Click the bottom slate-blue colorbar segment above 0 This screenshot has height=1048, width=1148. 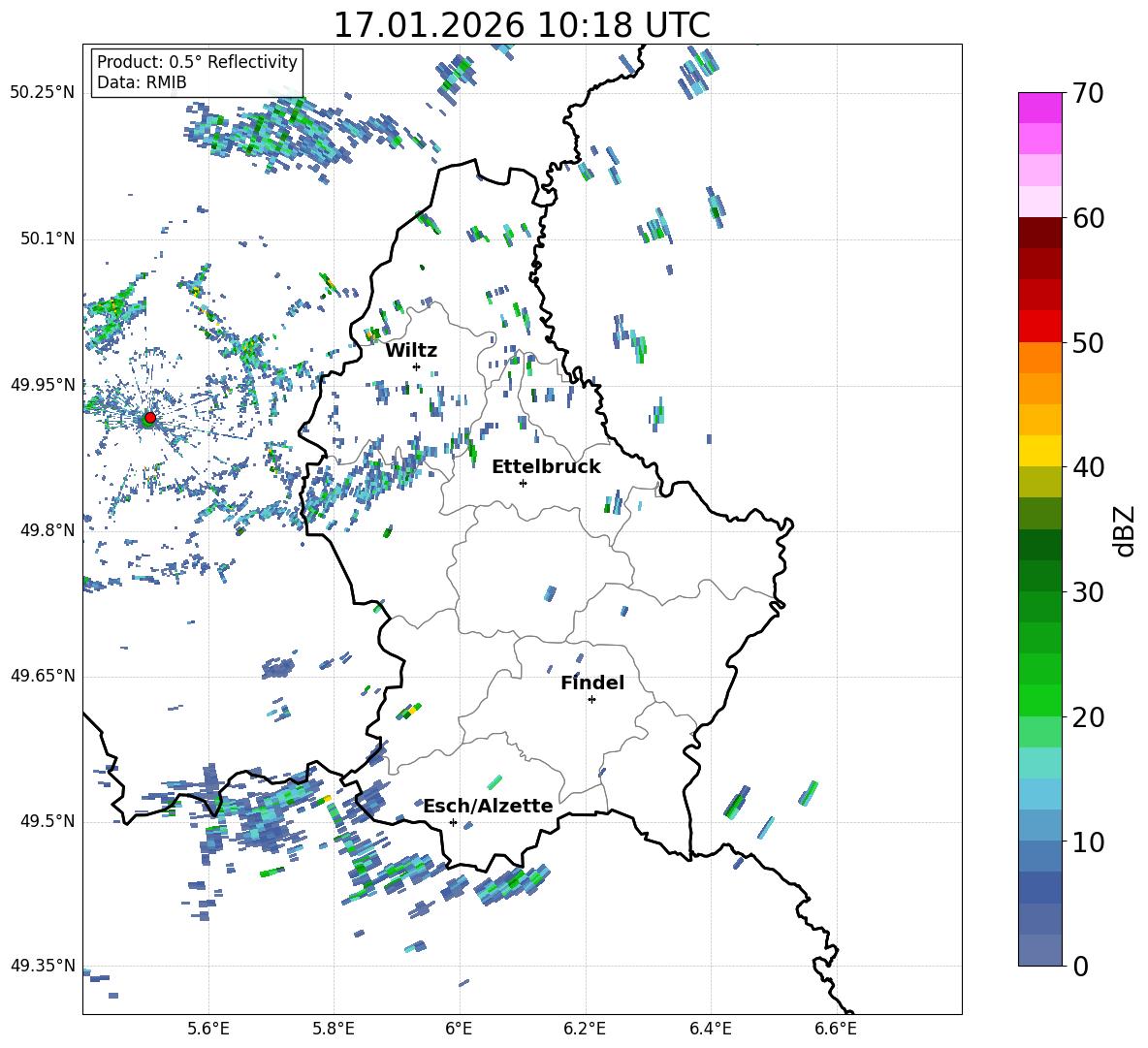pos(1039,951)
